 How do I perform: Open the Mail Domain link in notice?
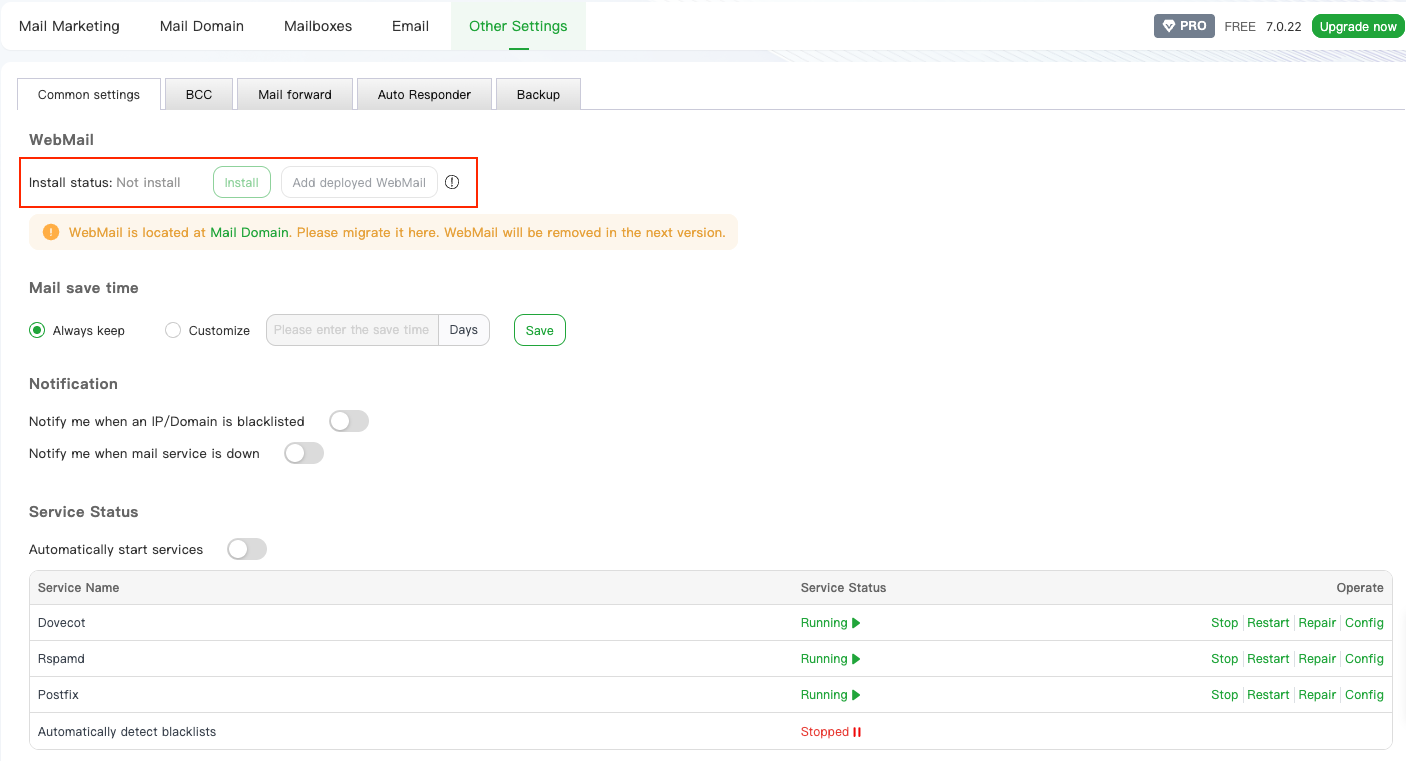(x=249, y=232)
